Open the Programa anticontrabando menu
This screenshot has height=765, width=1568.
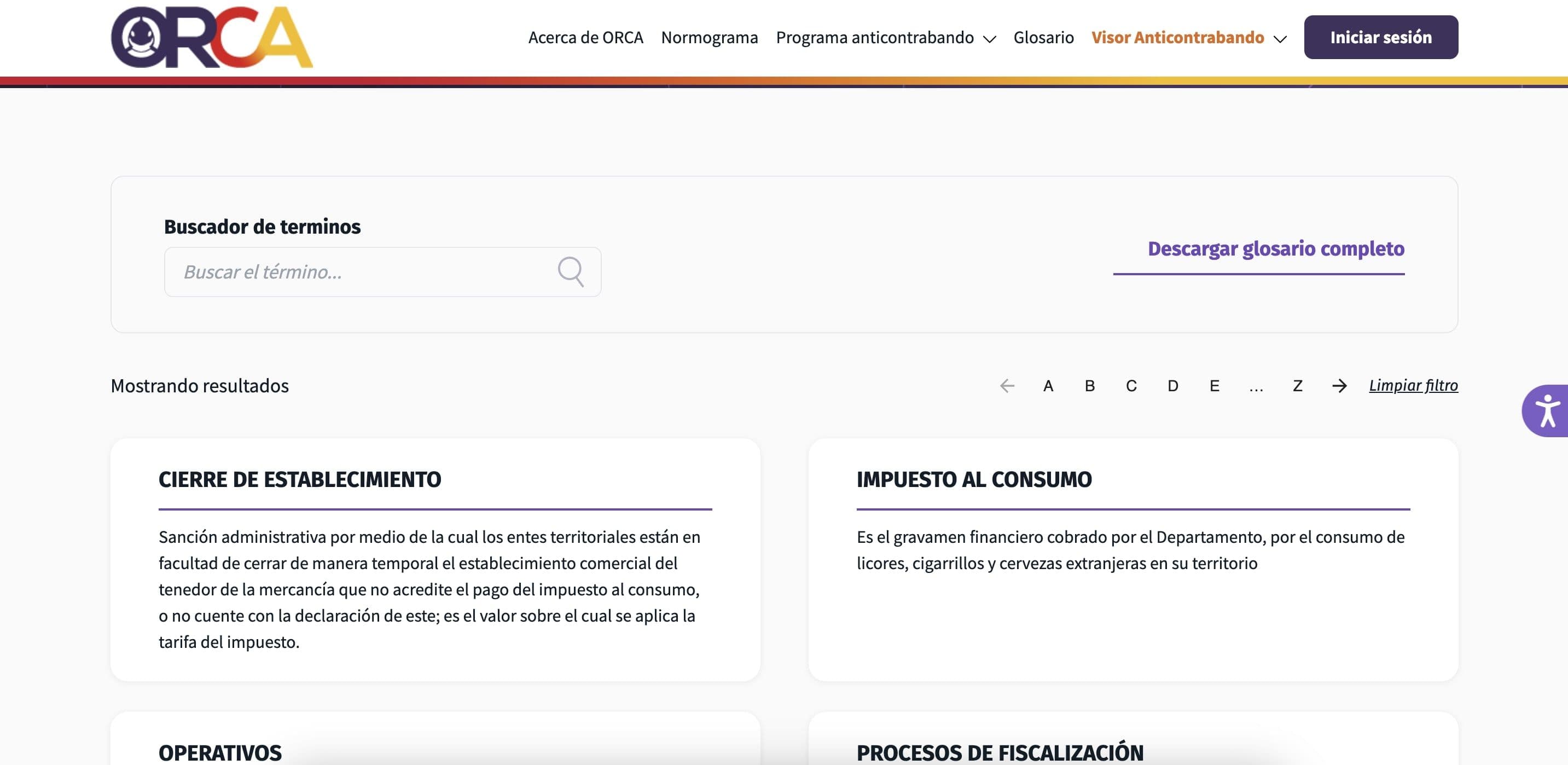(875, 37)
